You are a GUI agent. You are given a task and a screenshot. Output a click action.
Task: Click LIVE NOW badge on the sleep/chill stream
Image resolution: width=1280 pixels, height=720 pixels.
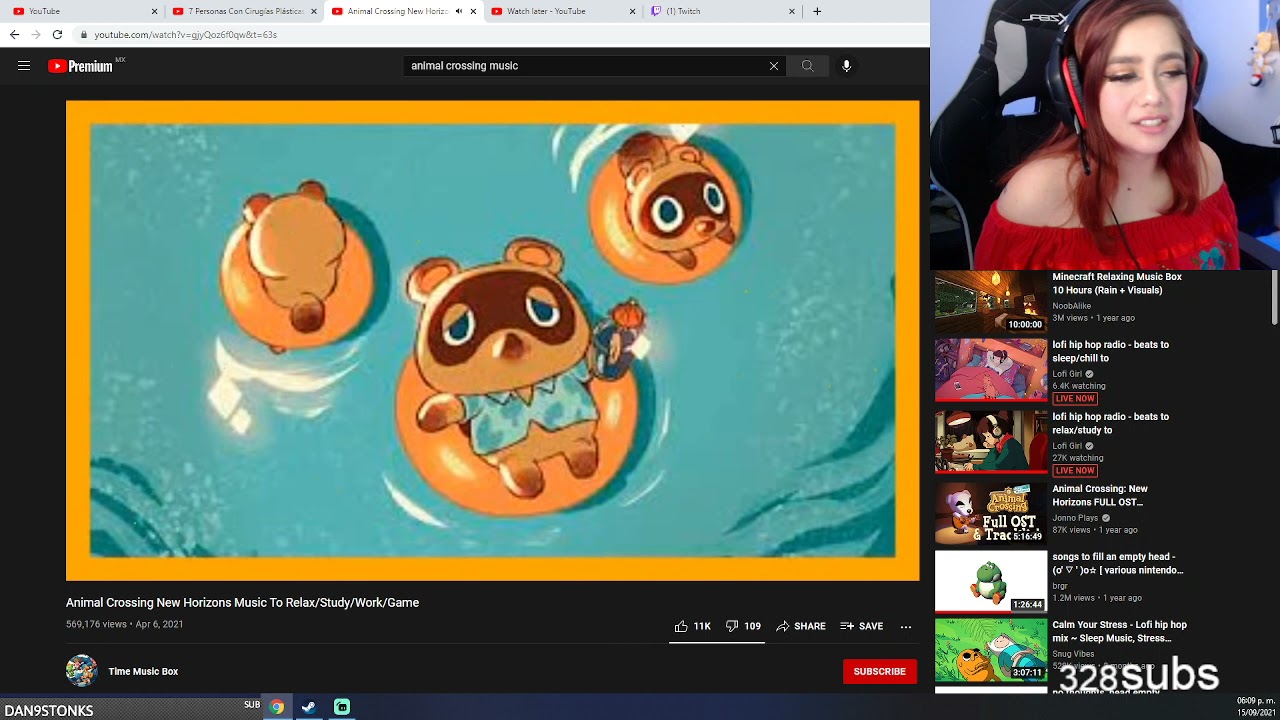[x=1074, y=398]
